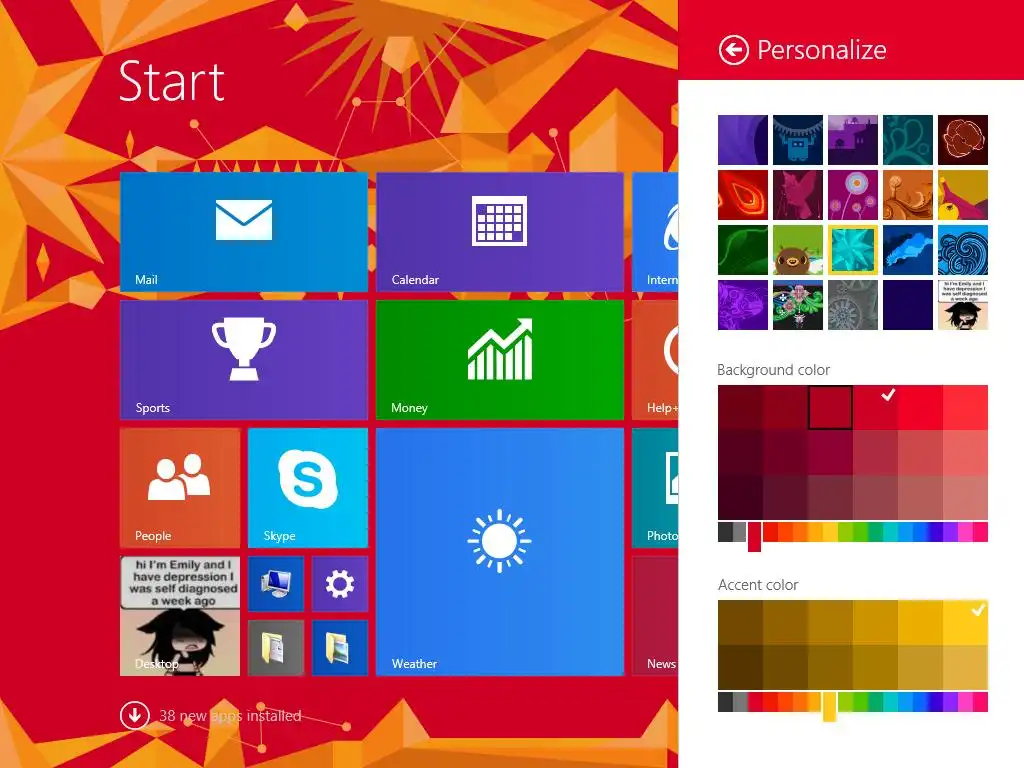Open the Help+Tips tile

[x=655, y=360]
